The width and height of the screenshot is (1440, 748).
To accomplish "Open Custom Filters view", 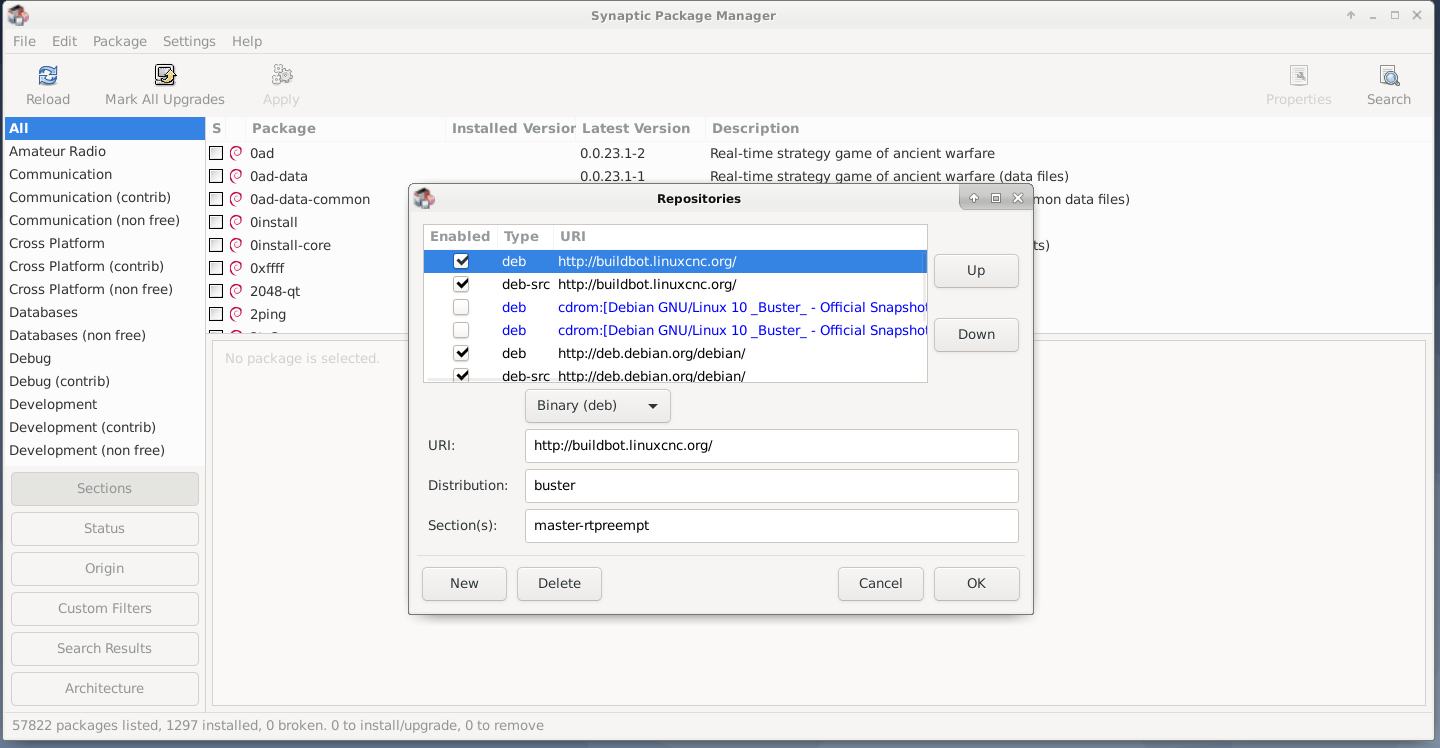I will pos(104,608).
